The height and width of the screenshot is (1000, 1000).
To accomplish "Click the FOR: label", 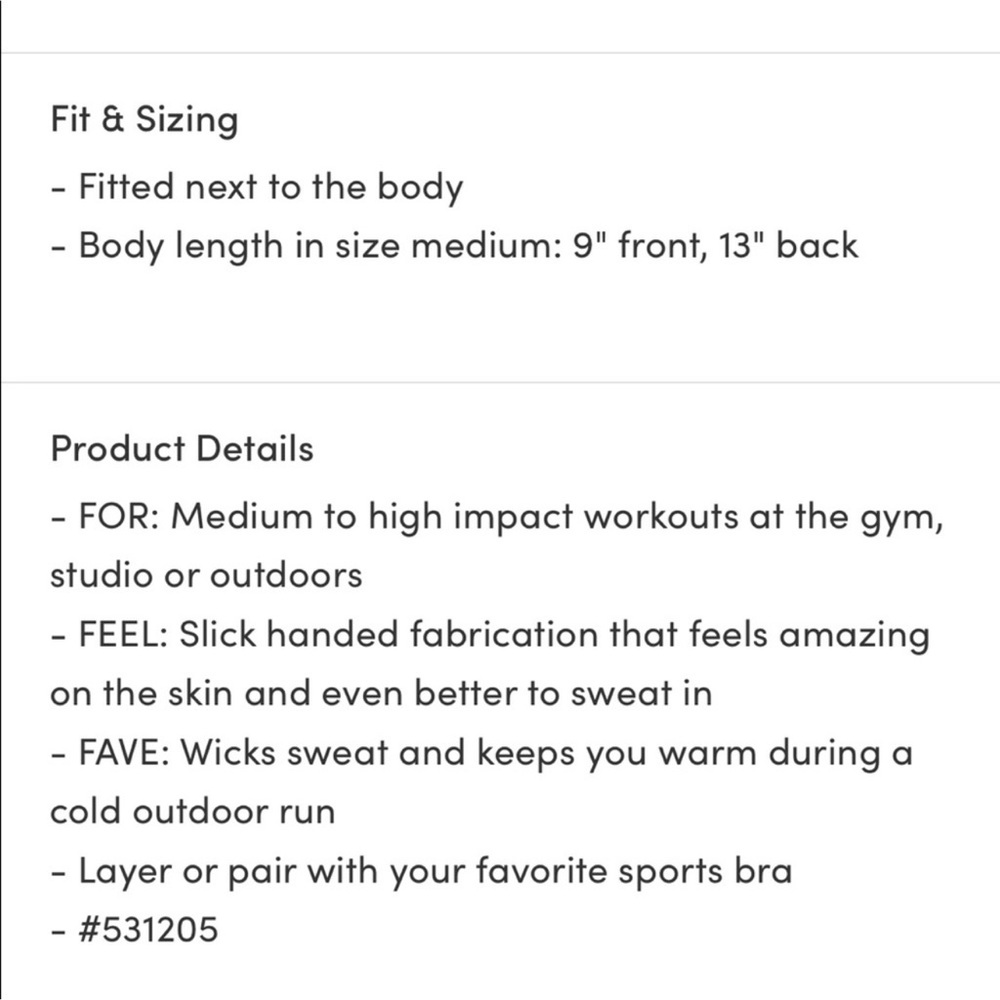I will (121, 518).
